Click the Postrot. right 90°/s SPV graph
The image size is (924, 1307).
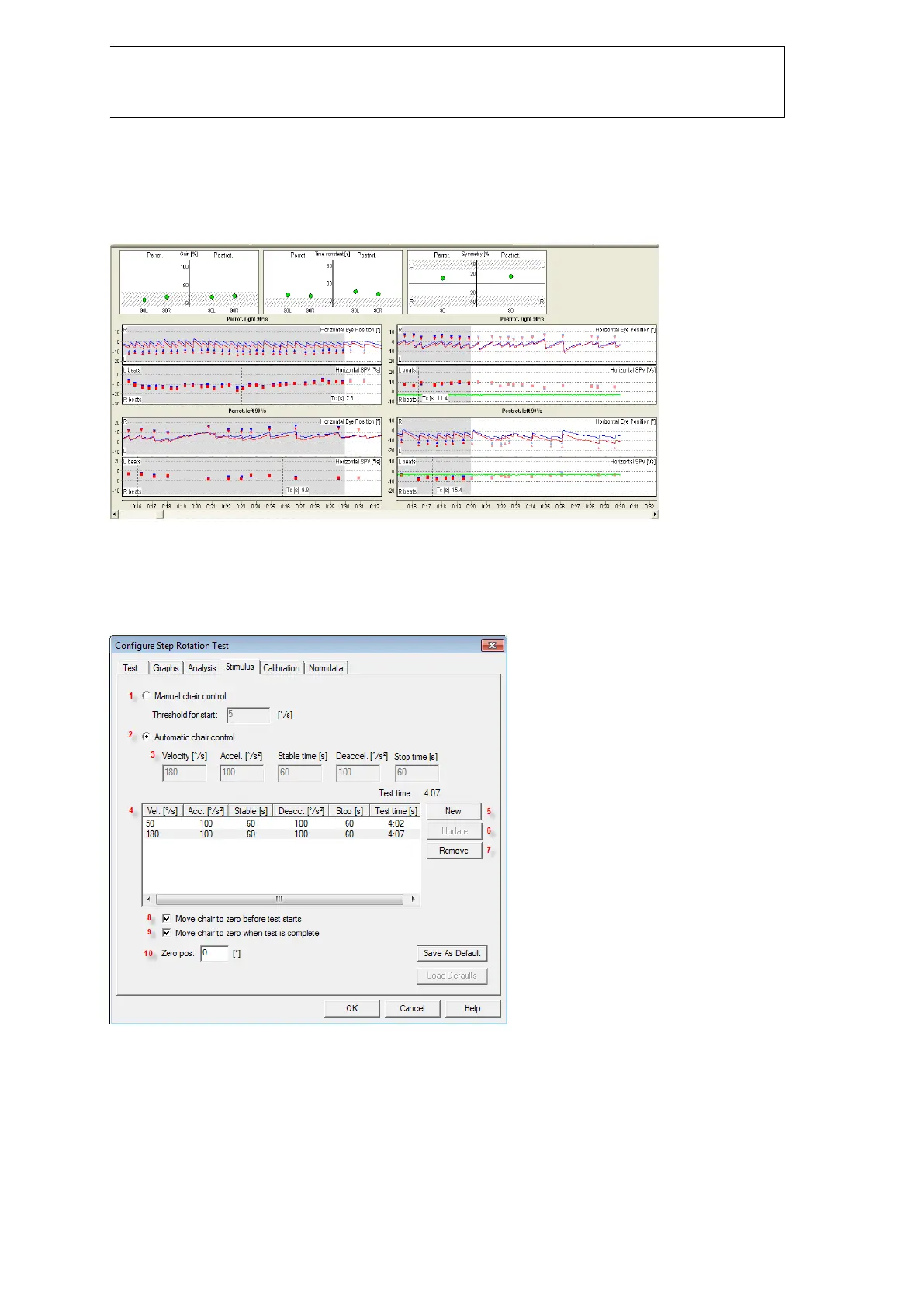pos(527,385)
